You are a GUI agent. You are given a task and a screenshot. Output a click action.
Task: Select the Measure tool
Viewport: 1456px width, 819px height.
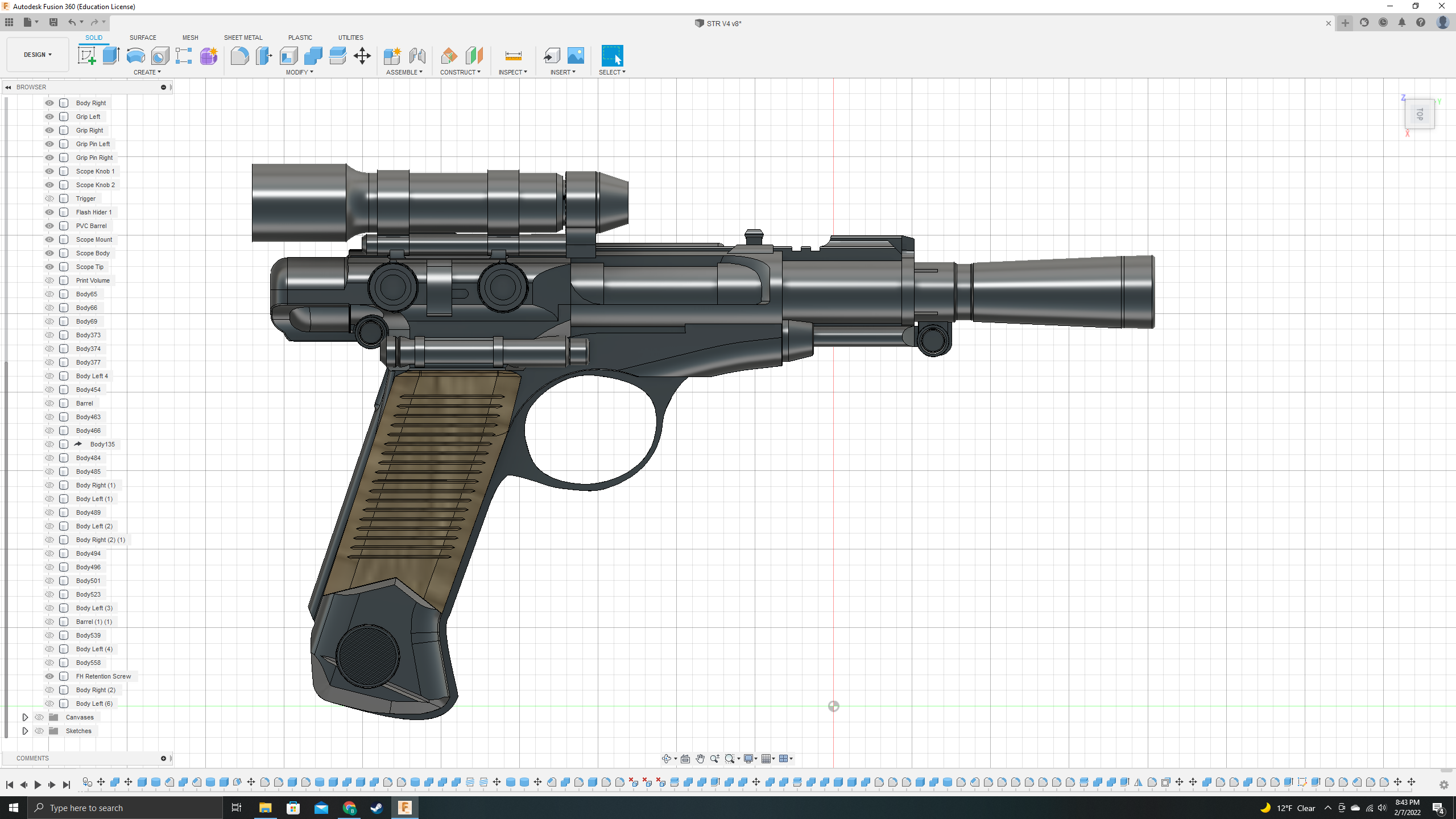513,56
